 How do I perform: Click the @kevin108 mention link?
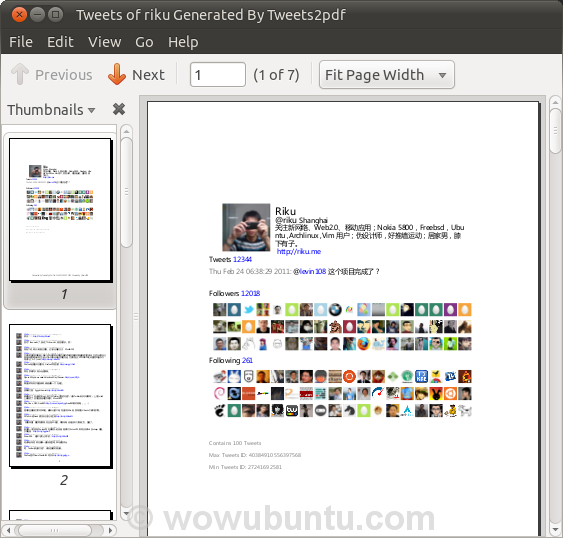pos(310,272)
